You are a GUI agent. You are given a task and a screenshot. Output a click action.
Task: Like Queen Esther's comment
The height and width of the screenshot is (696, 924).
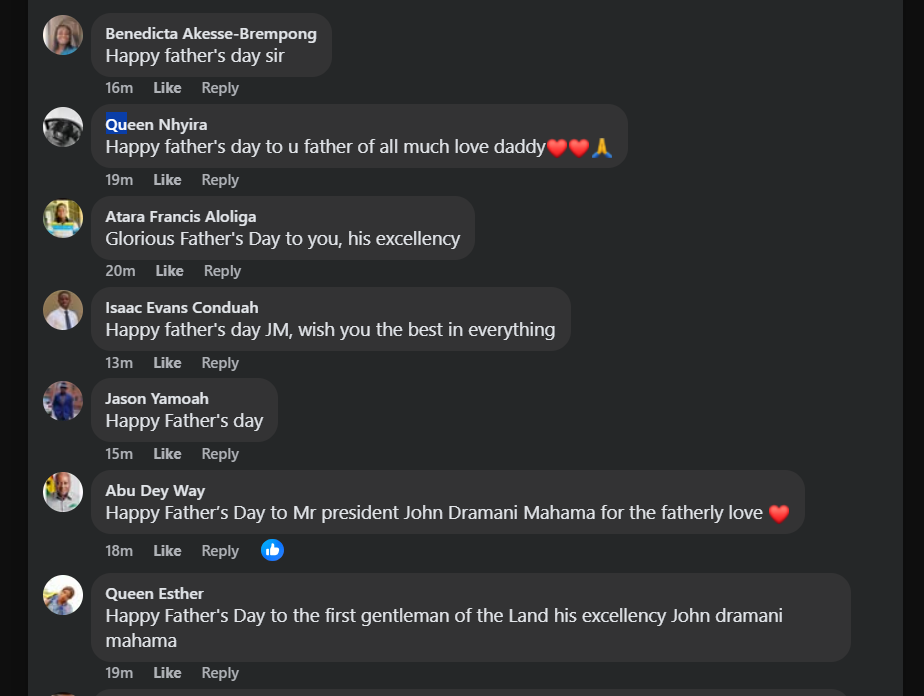[167, 673]
